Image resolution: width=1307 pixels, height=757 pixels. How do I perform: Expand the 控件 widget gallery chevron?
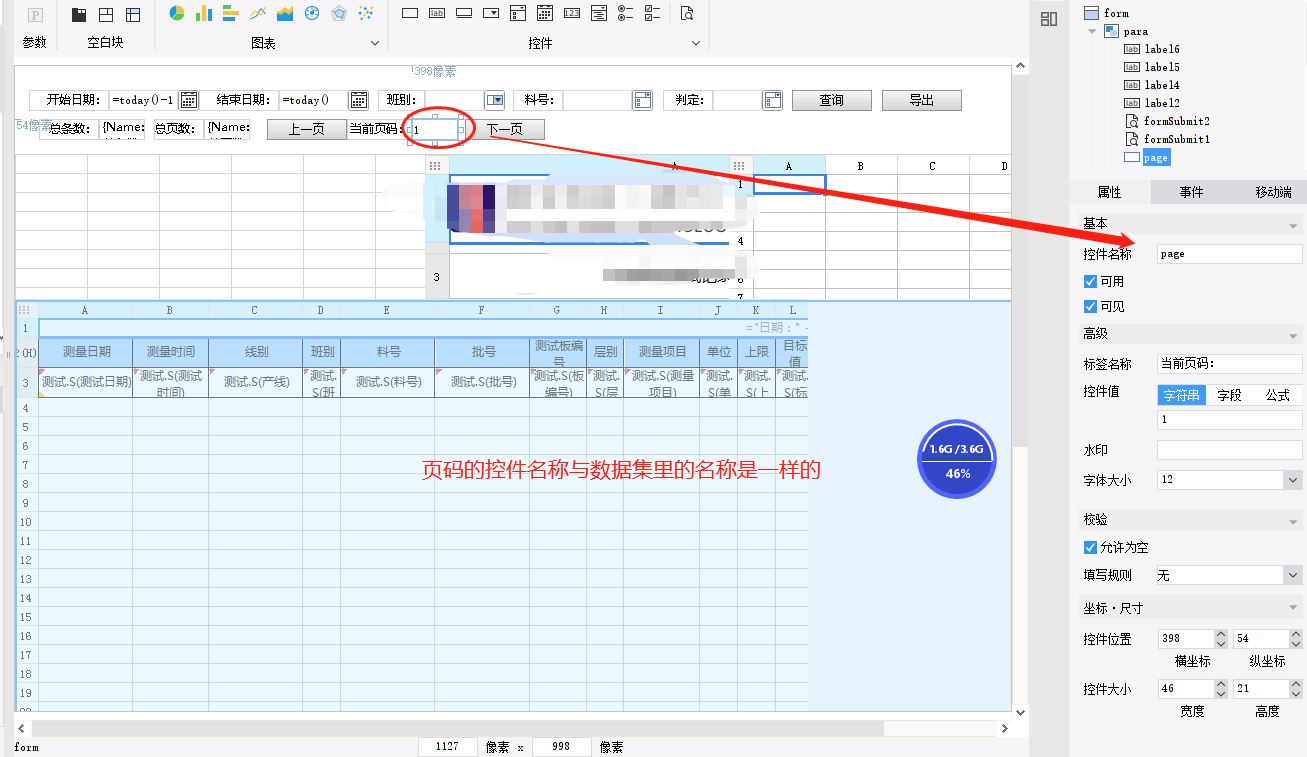(695, 43)
